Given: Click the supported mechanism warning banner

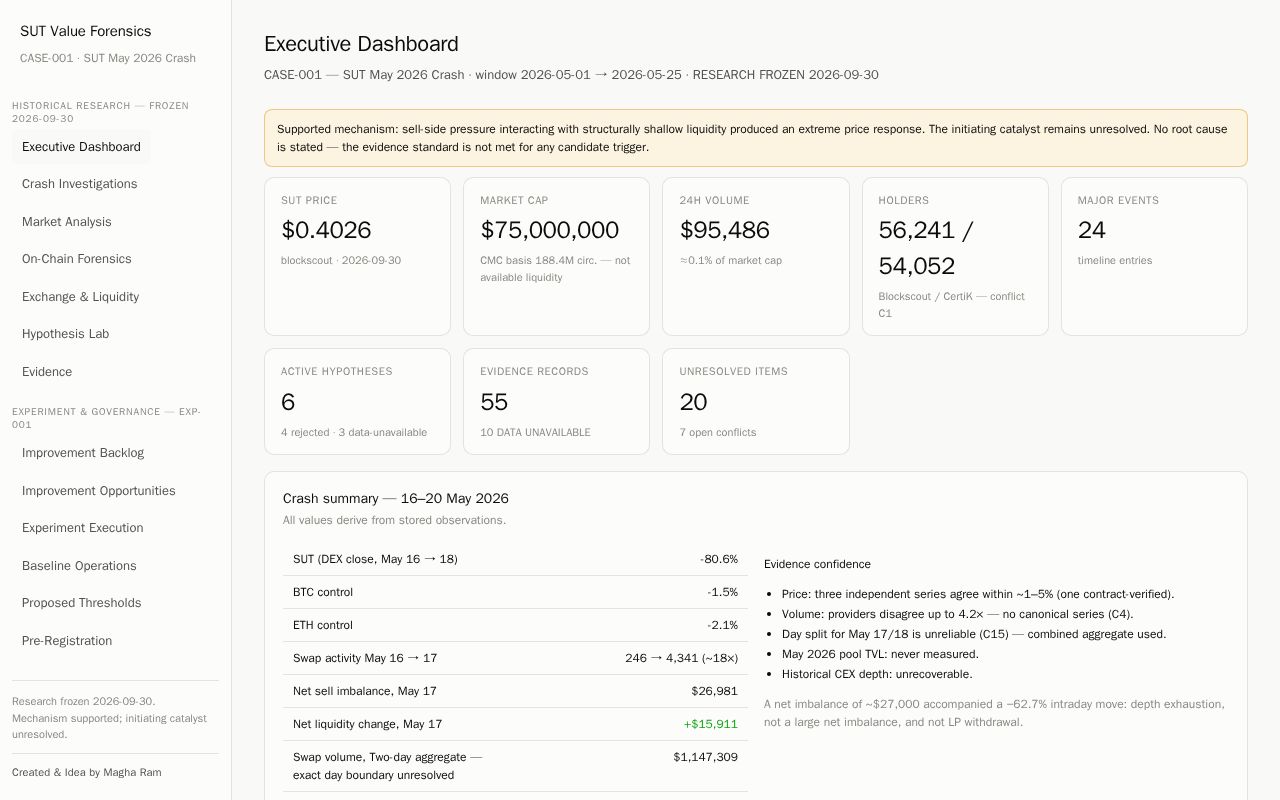Looking at the screenshot, I should pyautogui.click(x=756, y=138).
